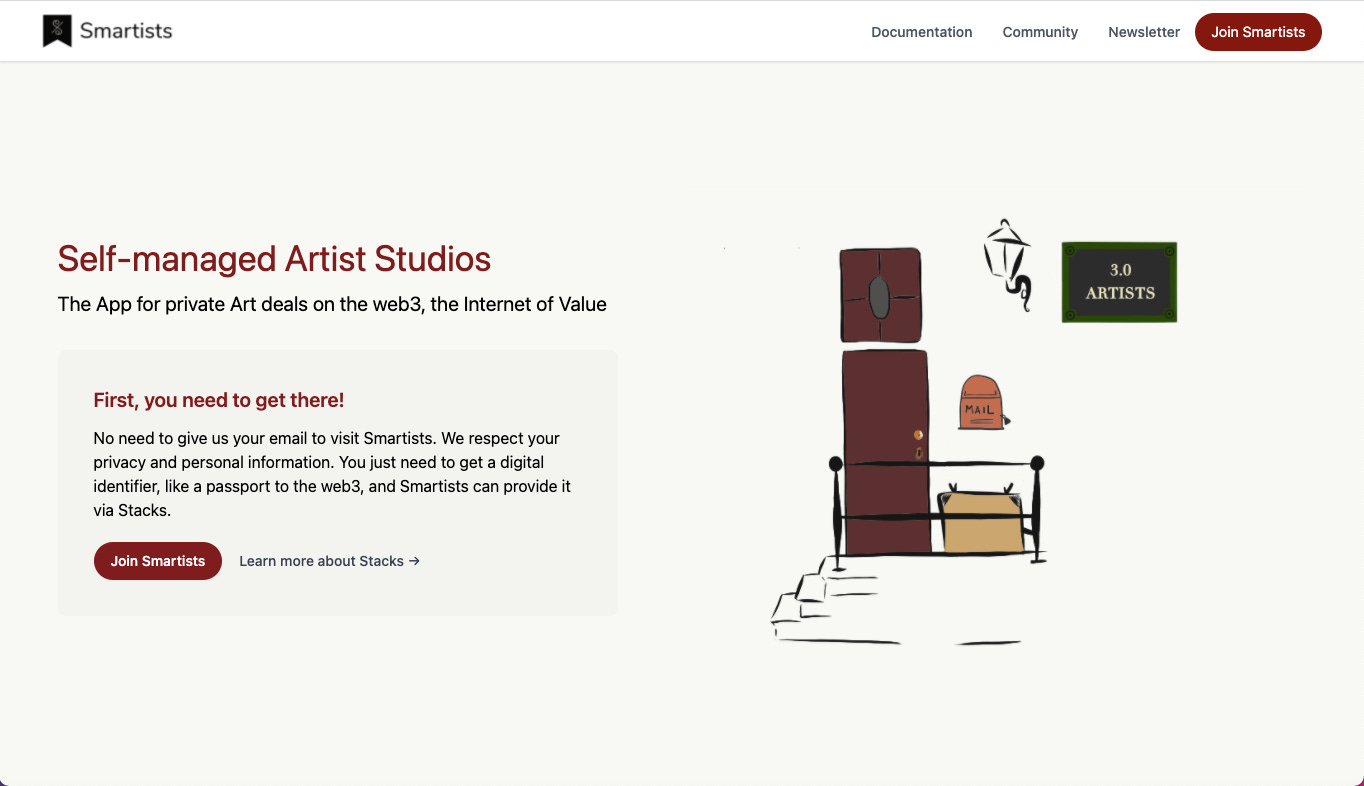Image resolution: width=1364 pixels, height=786 pixels.
Task: Click the privacy paragraph text in the card
Action: click(332, 474)
